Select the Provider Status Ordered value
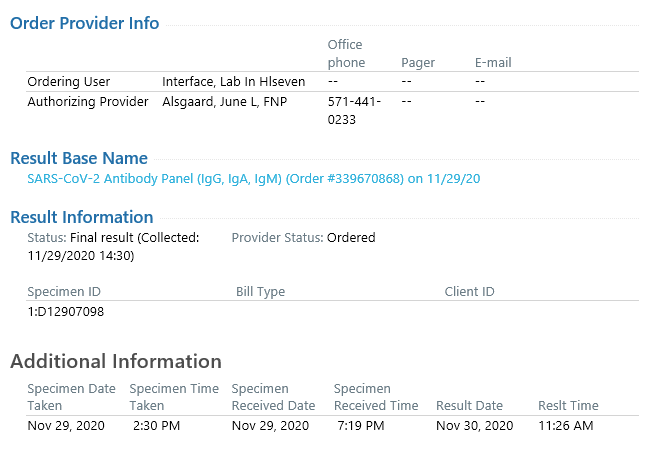Viewport: 657px width, 449px height. click(x=351, y=237)
